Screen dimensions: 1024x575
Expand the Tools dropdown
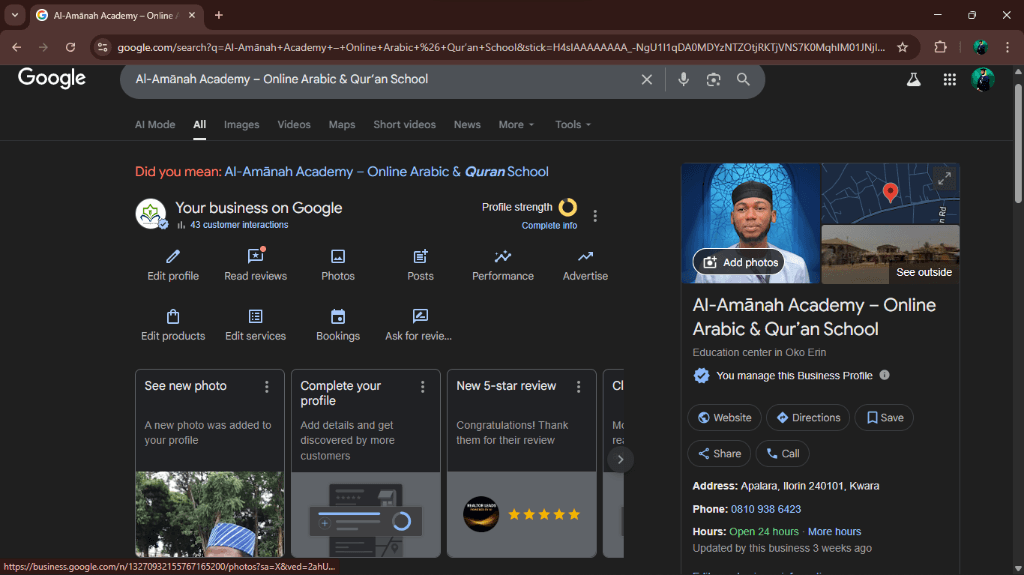pos(573,124)
